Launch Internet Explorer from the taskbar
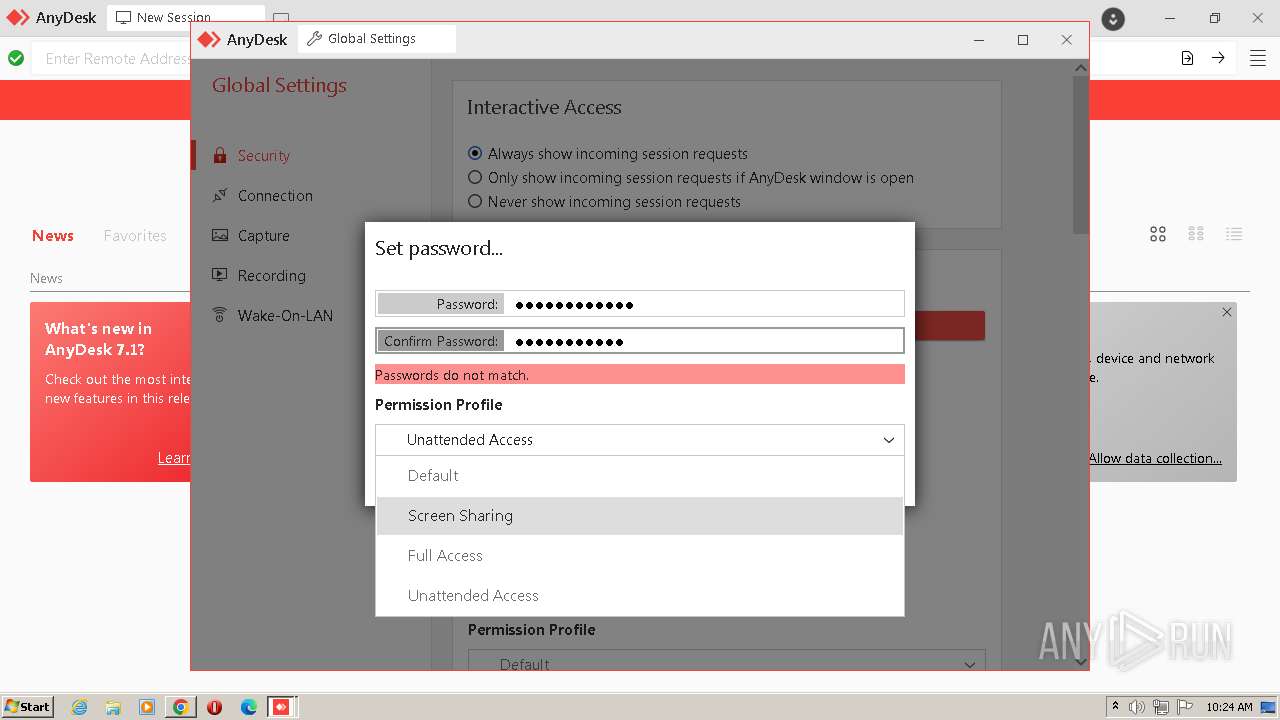Screen dimensions: 1280x720 80,707
